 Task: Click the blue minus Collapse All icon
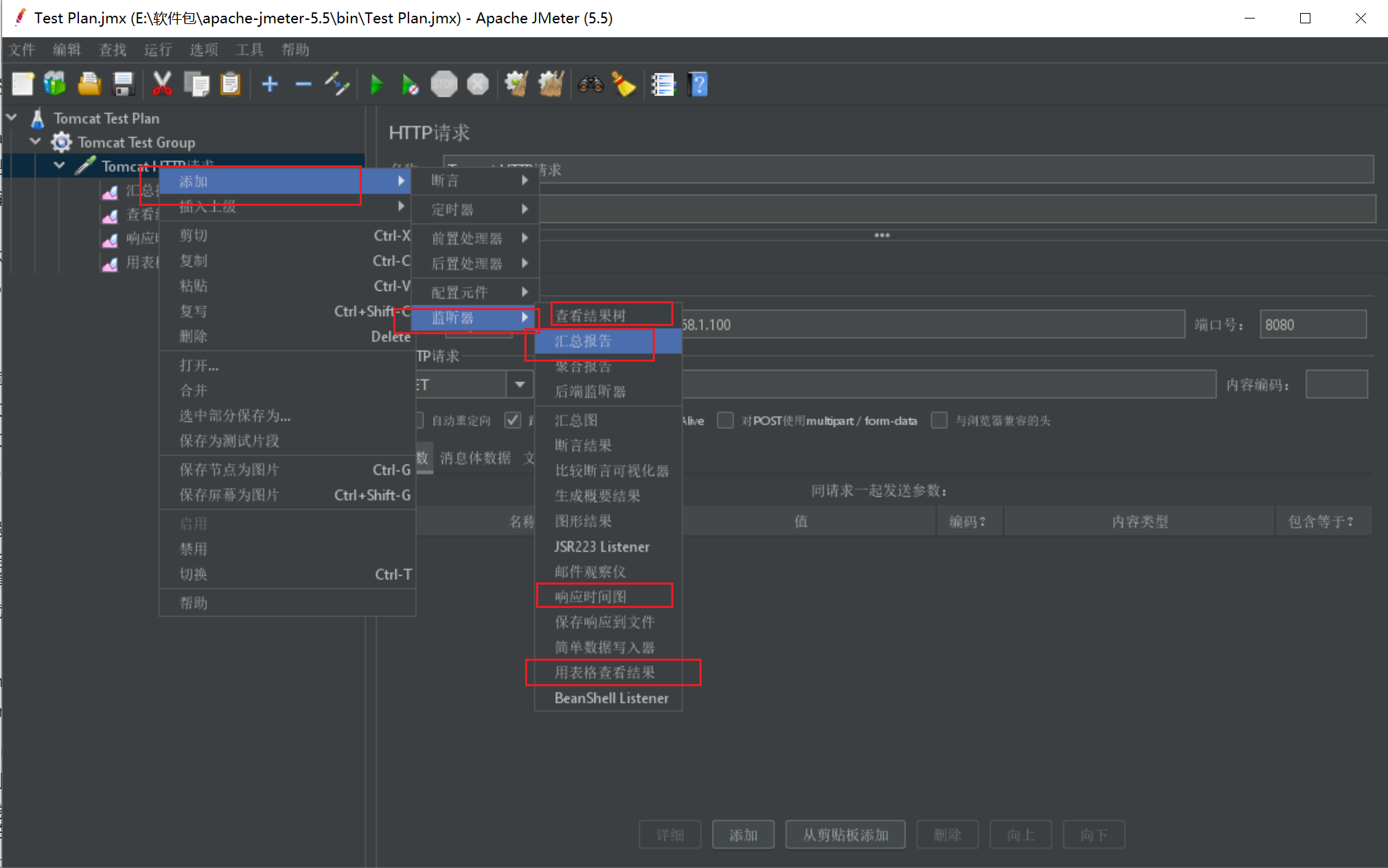point(303,84)
